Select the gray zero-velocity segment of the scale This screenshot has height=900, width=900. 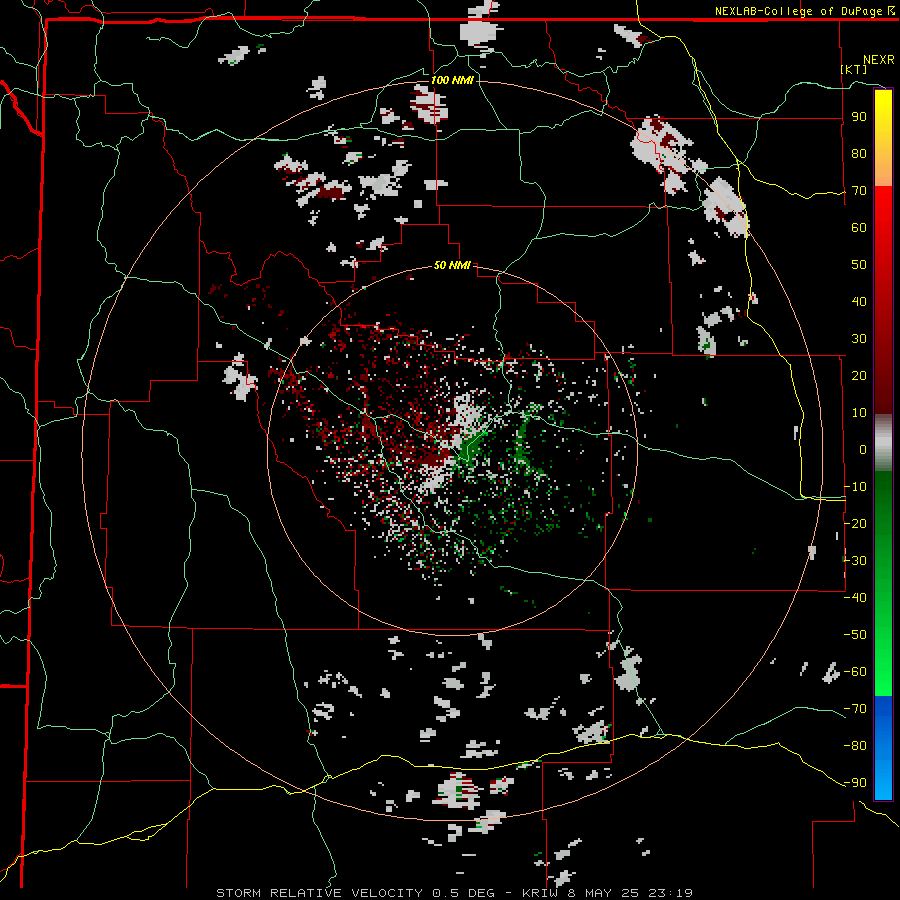pos(883,443)
